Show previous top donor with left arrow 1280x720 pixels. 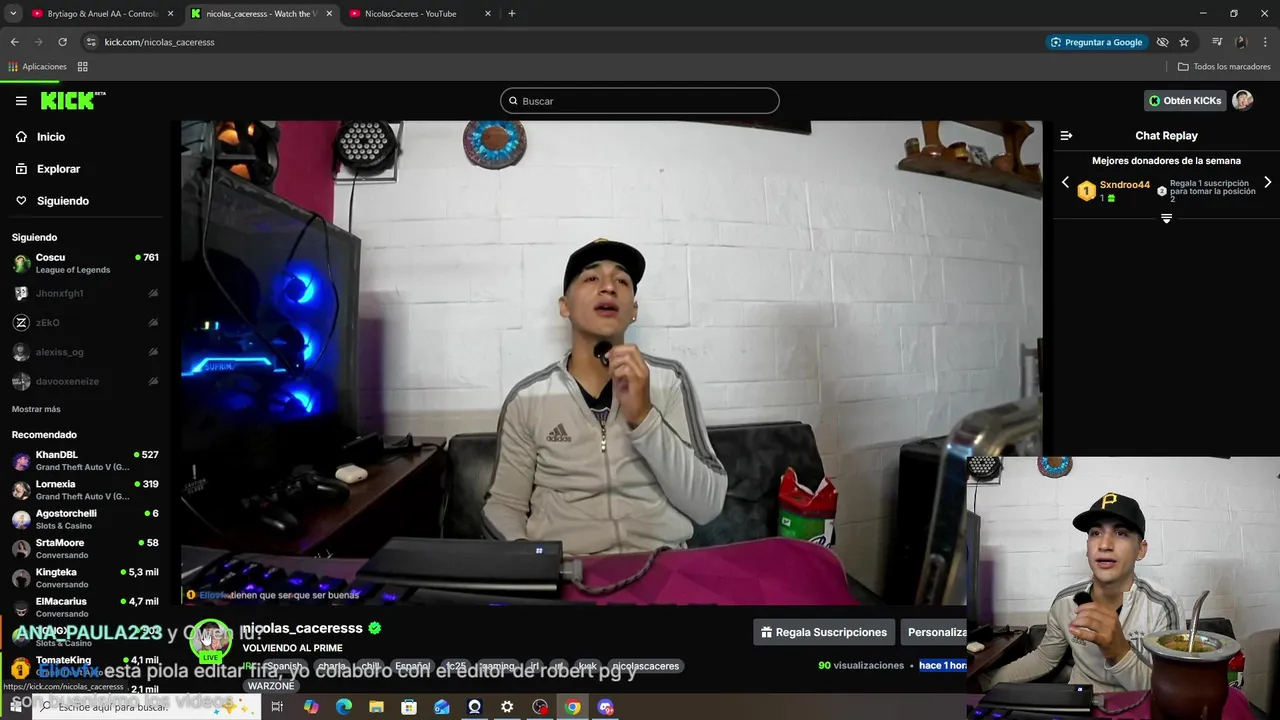click(x=1065, y=183)
